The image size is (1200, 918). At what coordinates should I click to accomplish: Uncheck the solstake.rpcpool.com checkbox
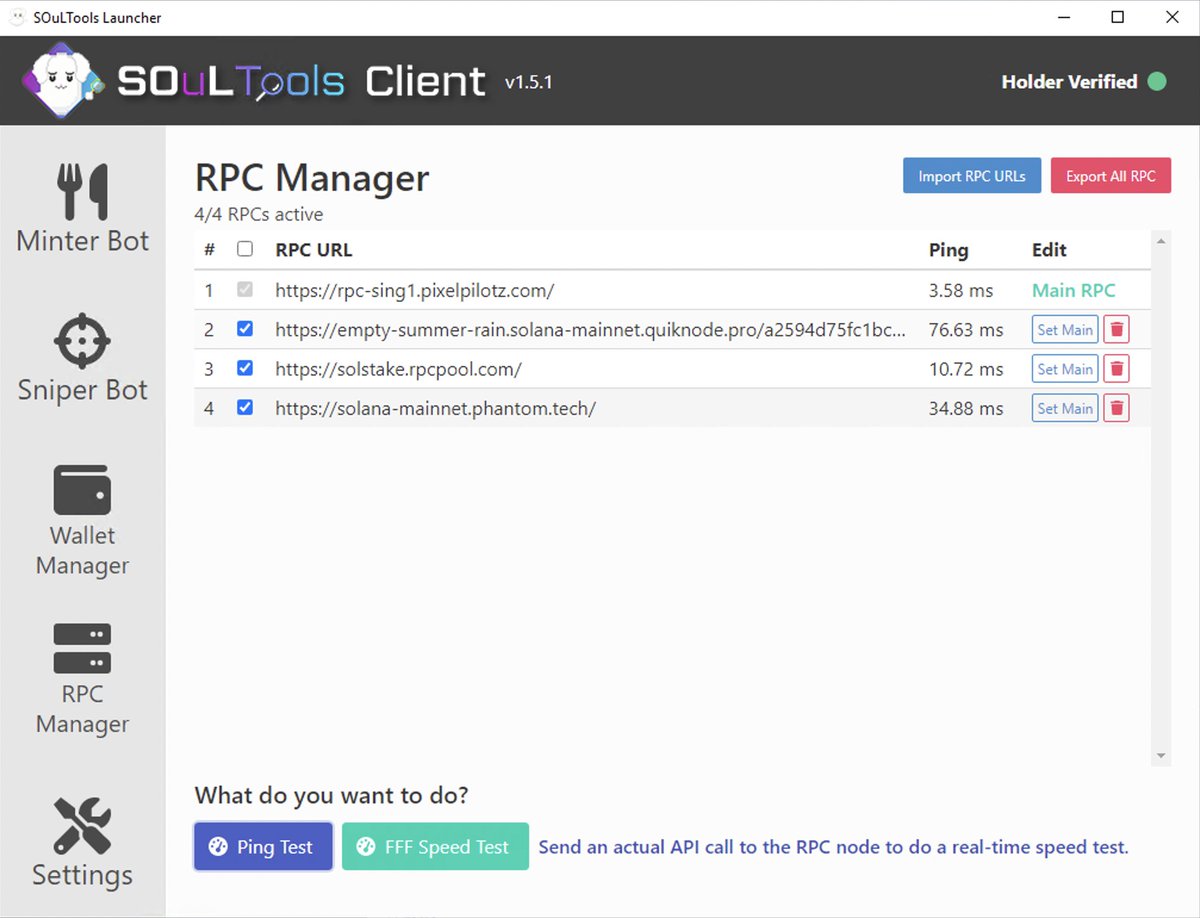pos(245,368)
